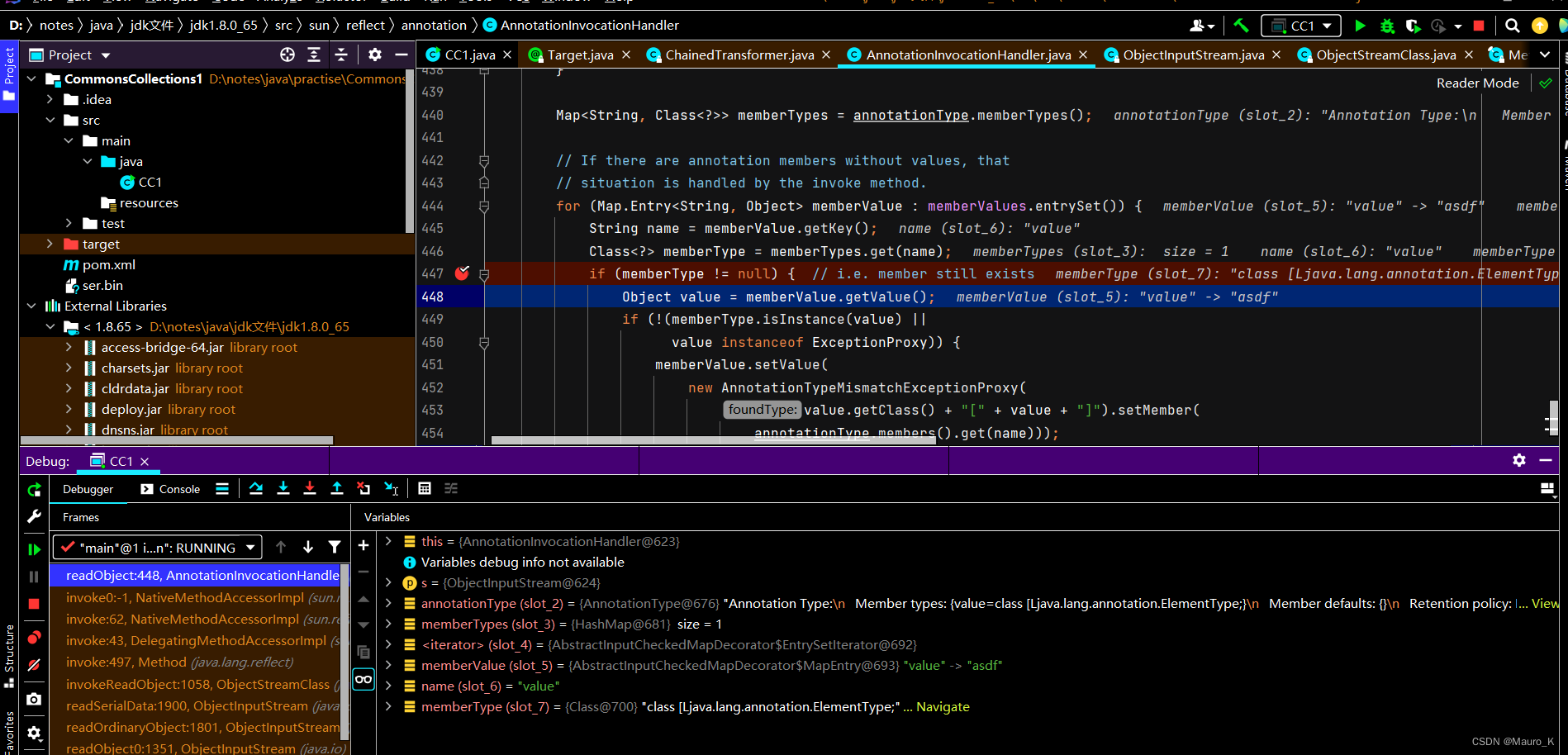This screenshot has height=755, width=1568.
Task: Collapse the src folder in project tree
Action: pyautogui.click(x=50, y=120)
